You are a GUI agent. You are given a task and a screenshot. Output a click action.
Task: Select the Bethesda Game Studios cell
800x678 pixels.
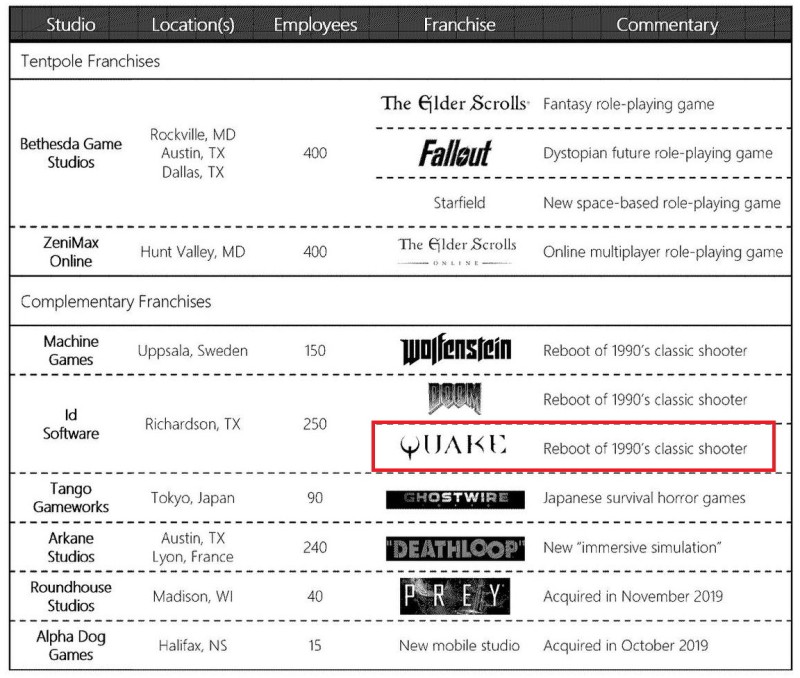(x=71, y=153)
